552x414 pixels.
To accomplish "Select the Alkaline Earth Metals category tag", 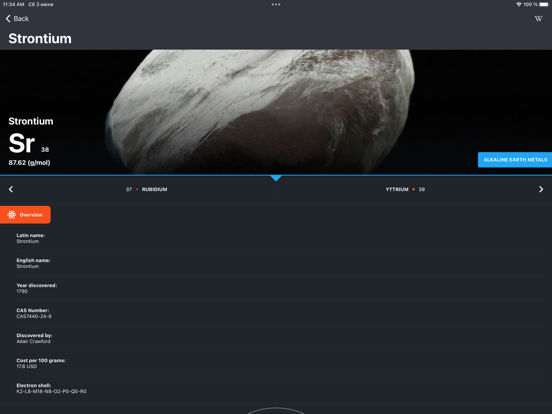I will [515, 160].
